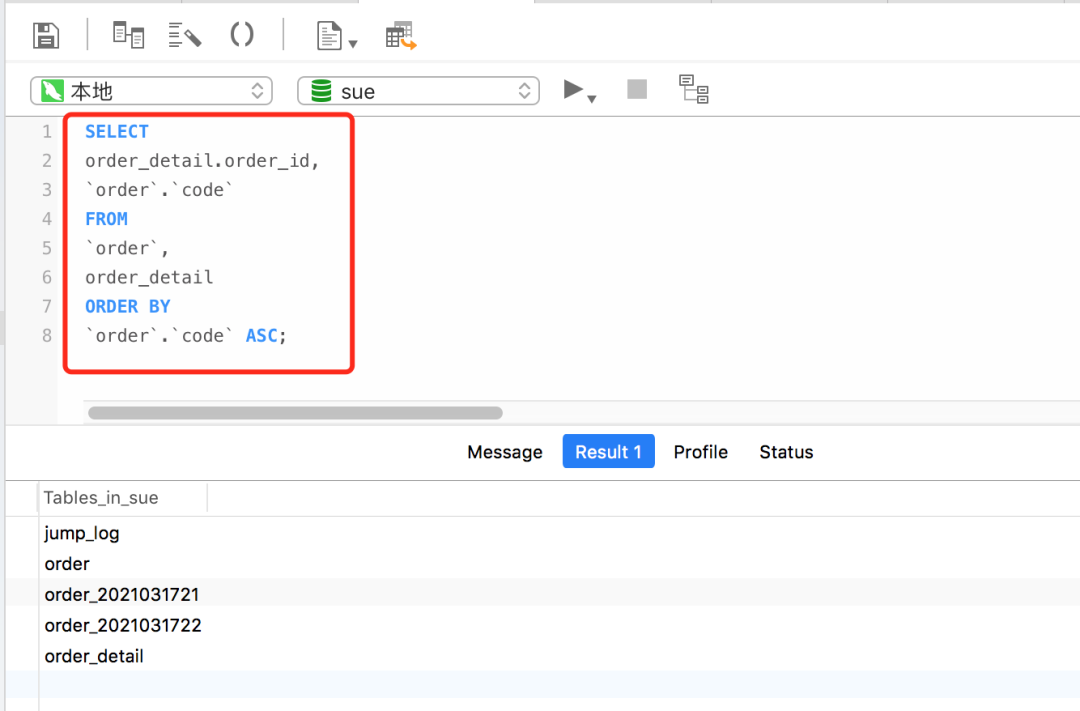Select the order_detail row in results
Screen dimensions: 1080x711
pos(93,656)
